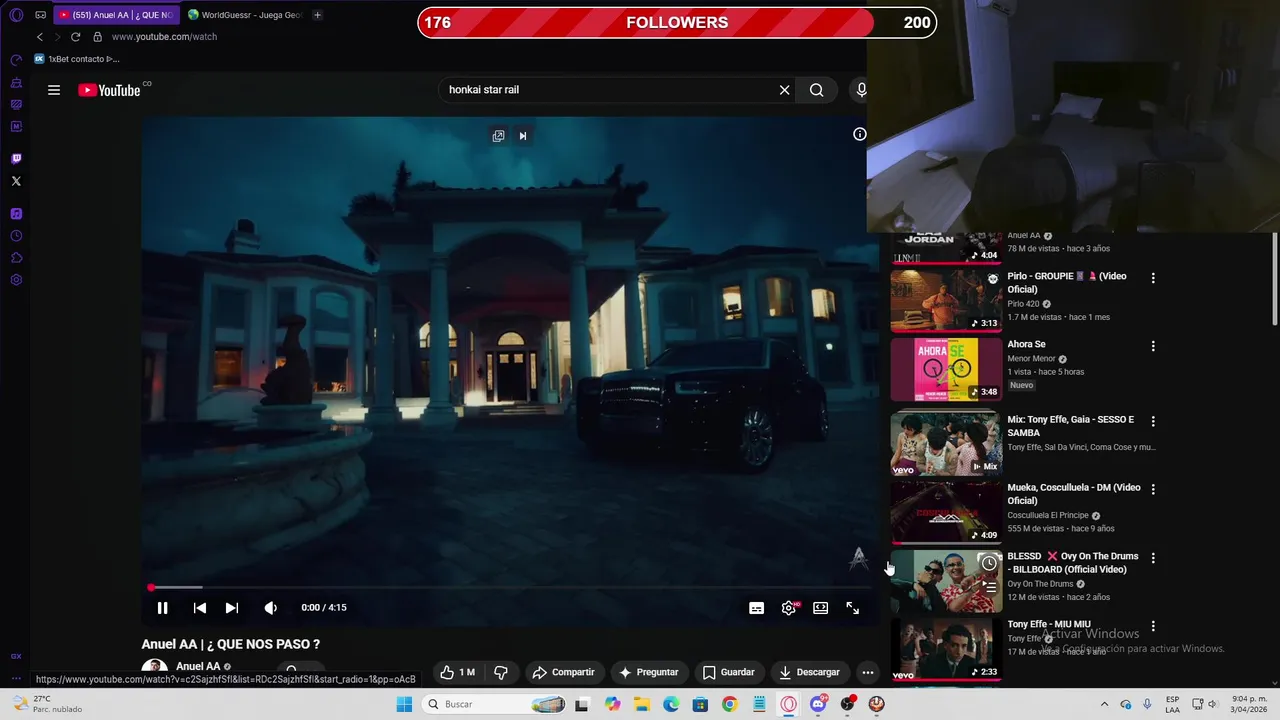Viewport: 1280px width, 720px height.
Task: Open the video info card icon
Action: 859,134
